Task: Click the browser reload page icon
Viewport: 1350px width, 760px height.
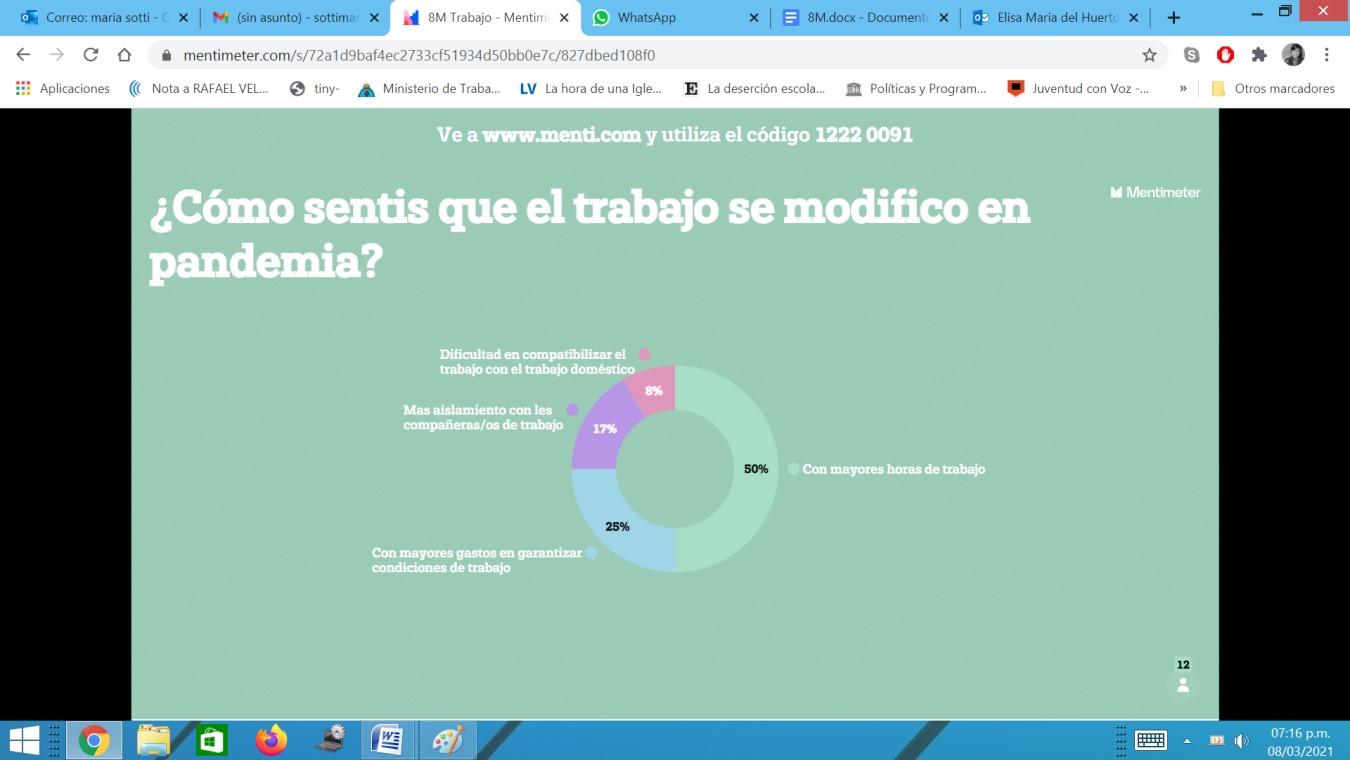Action: (x=90, y=55)
